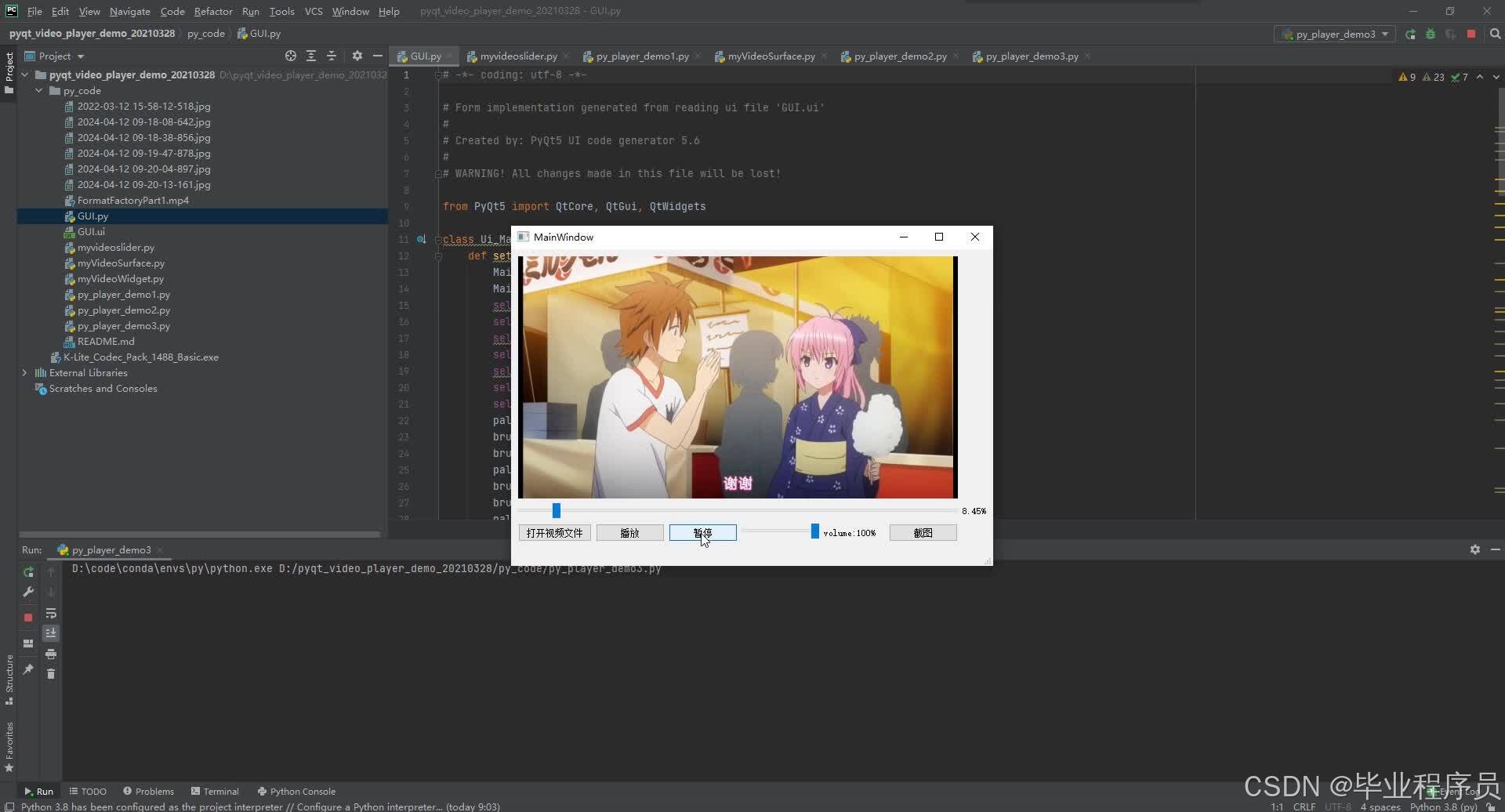Image resolution: width=1505 pixels, height=812 pixels.
Task: Select FormatFactoryPart1.mp4 in project tree
Action: (133, 200)
